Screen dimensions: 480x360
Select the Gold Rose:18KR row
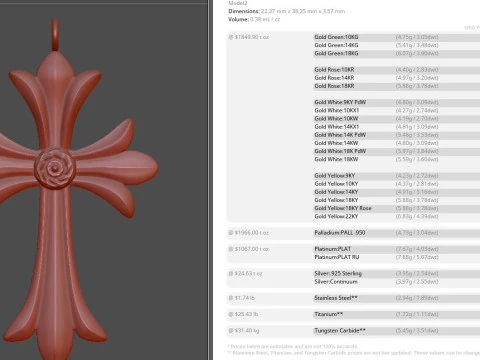[x=397, y=86]
